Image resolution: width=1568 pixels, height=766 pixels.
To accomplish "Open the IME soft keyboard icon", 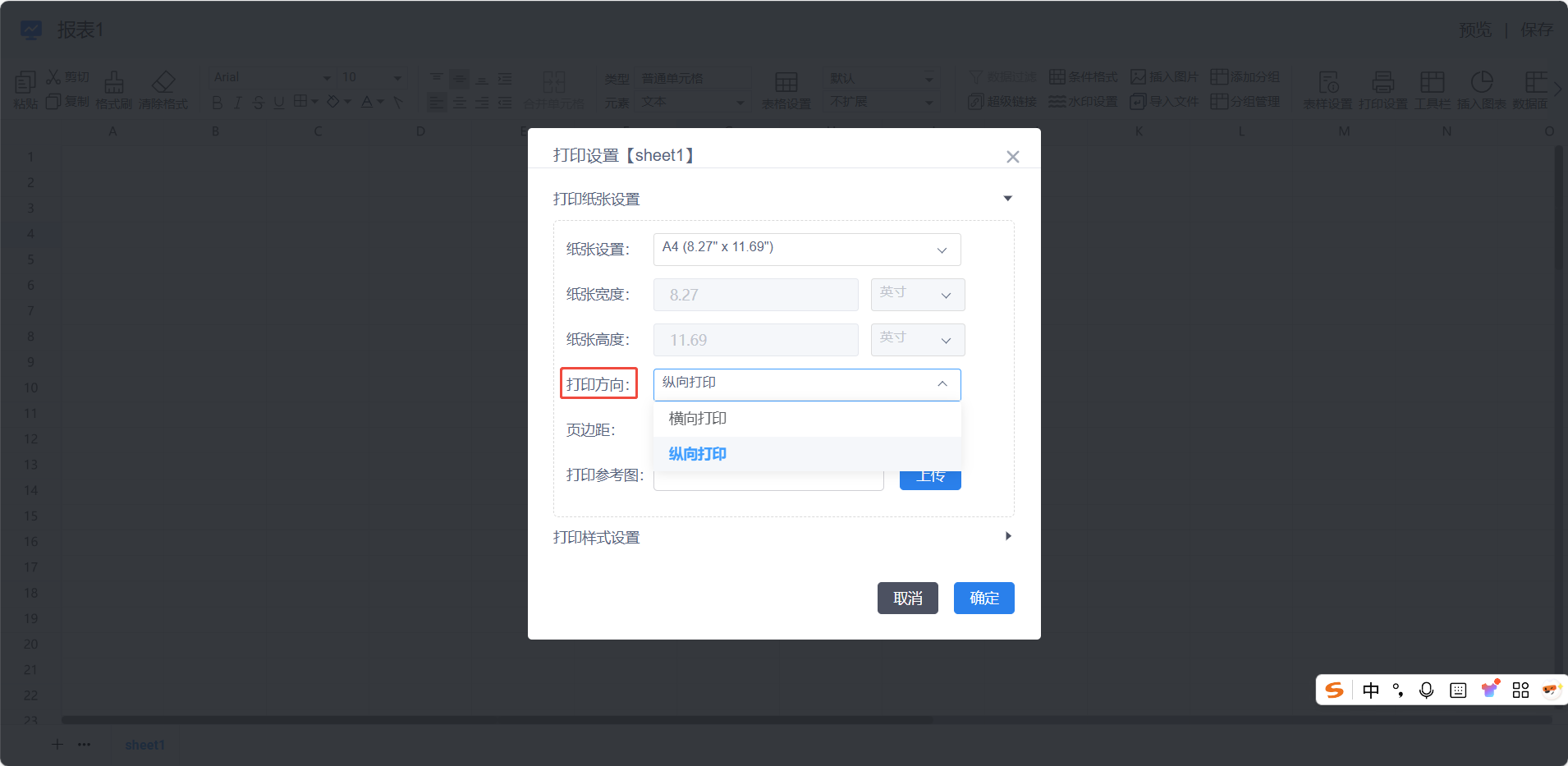I will coord(1458,690).
